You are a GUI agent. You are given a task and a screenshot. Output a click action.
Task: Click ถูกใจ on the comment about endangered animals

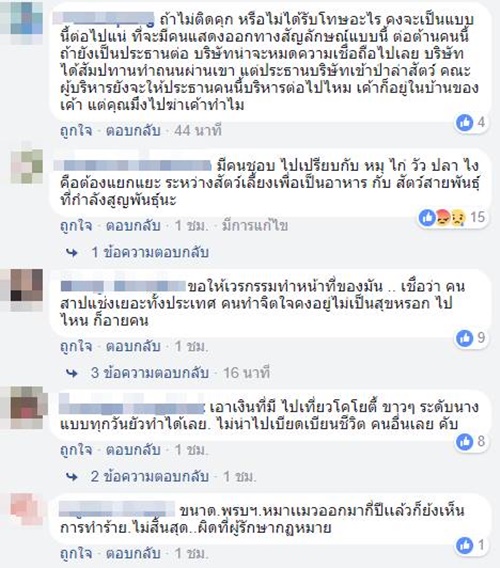76,225
